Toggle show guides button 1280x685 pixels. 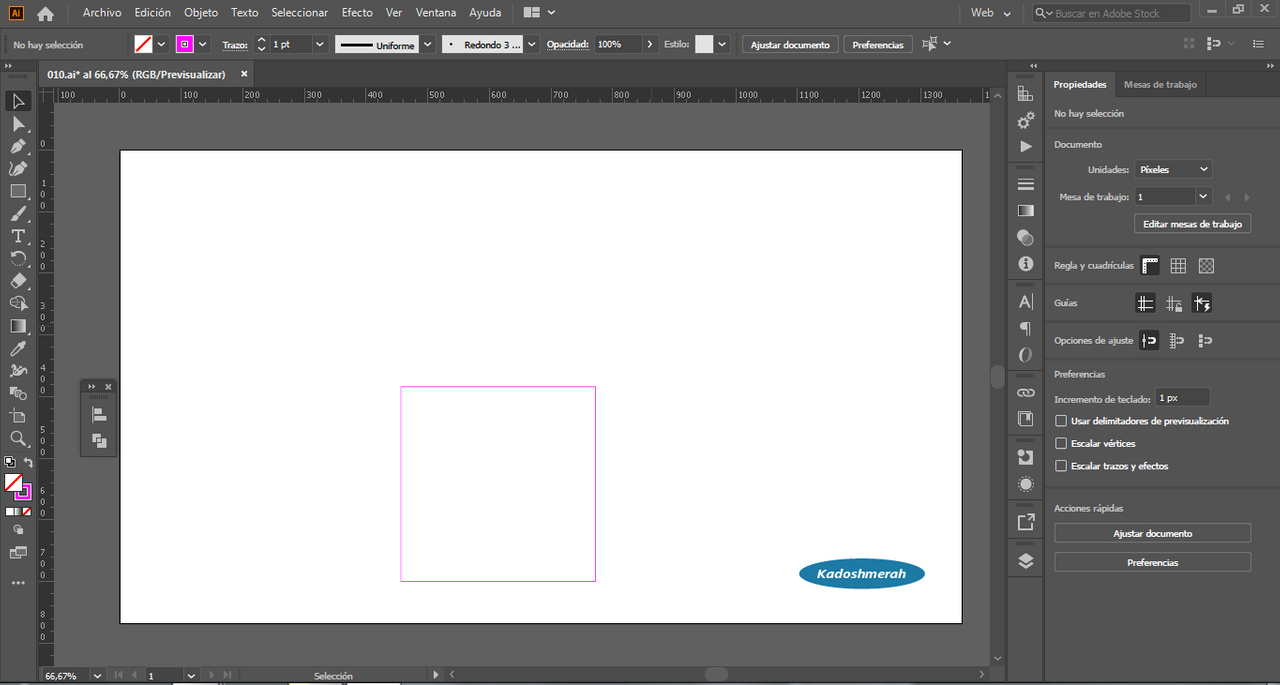[x=1146, y=303]
